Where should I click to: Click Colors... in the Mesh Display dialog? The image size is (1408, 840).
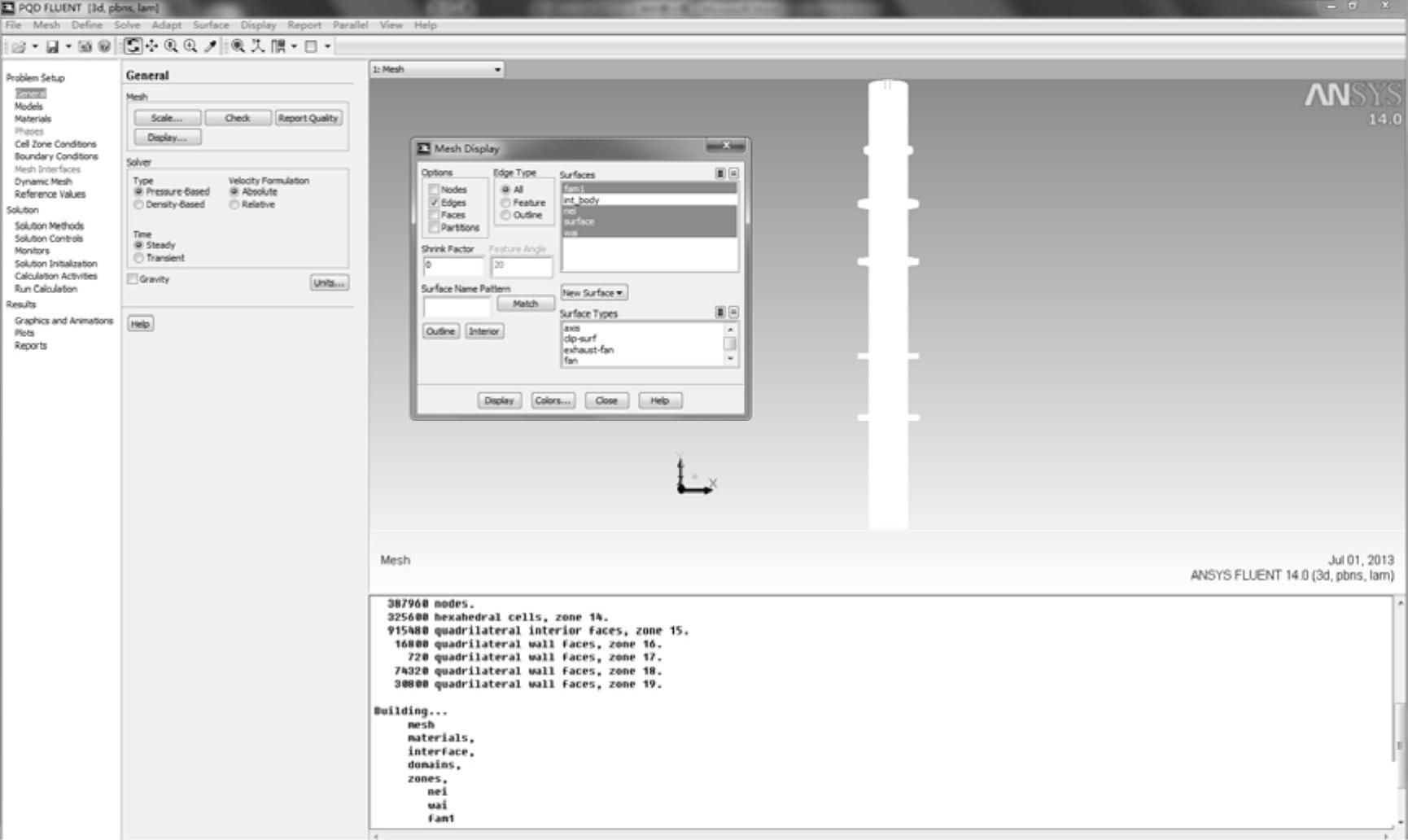pos(553,400)
